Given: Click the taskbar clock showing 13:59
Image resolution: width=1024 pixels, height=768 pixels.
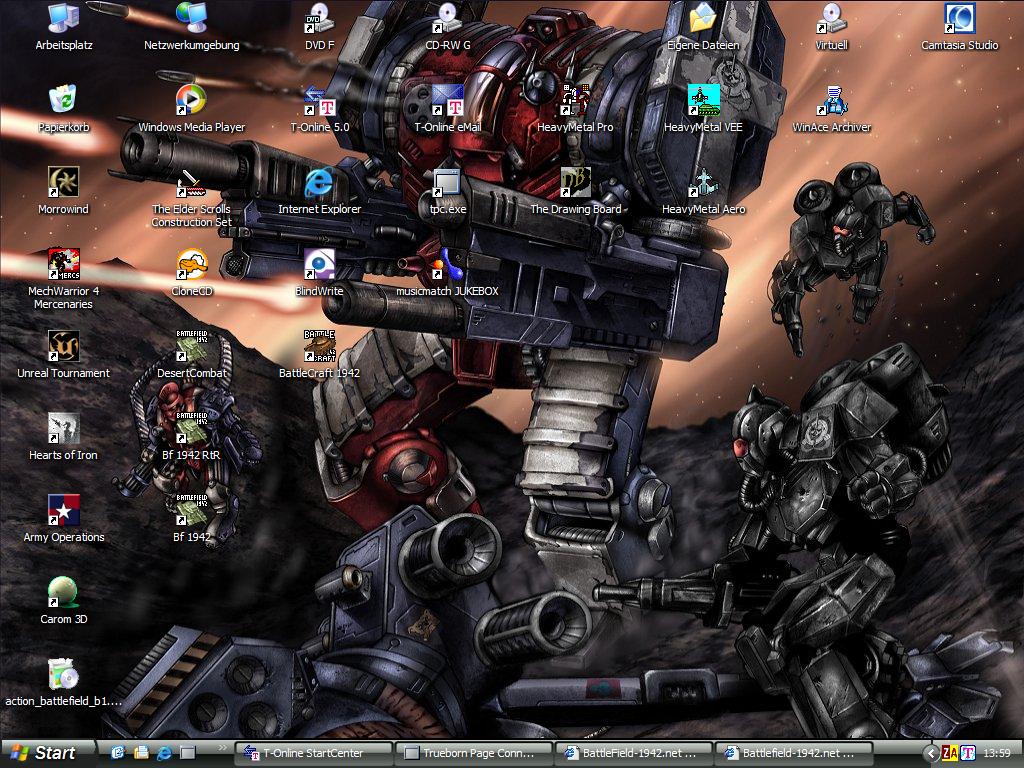Looking at the screenshot, I should [x=997, y=754].
